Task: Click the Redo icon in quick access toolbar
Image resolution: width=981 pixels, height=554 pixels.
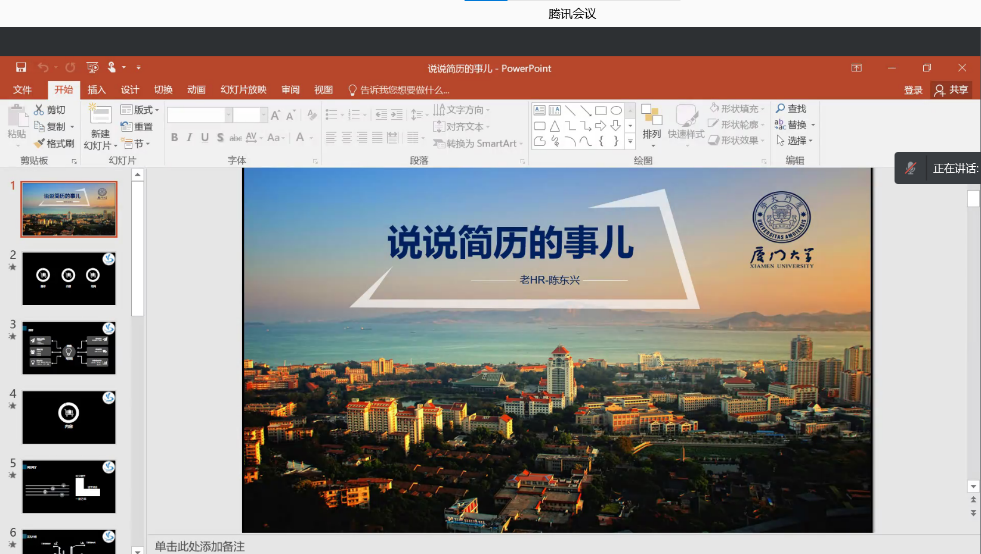Action: tap(70, 67)
